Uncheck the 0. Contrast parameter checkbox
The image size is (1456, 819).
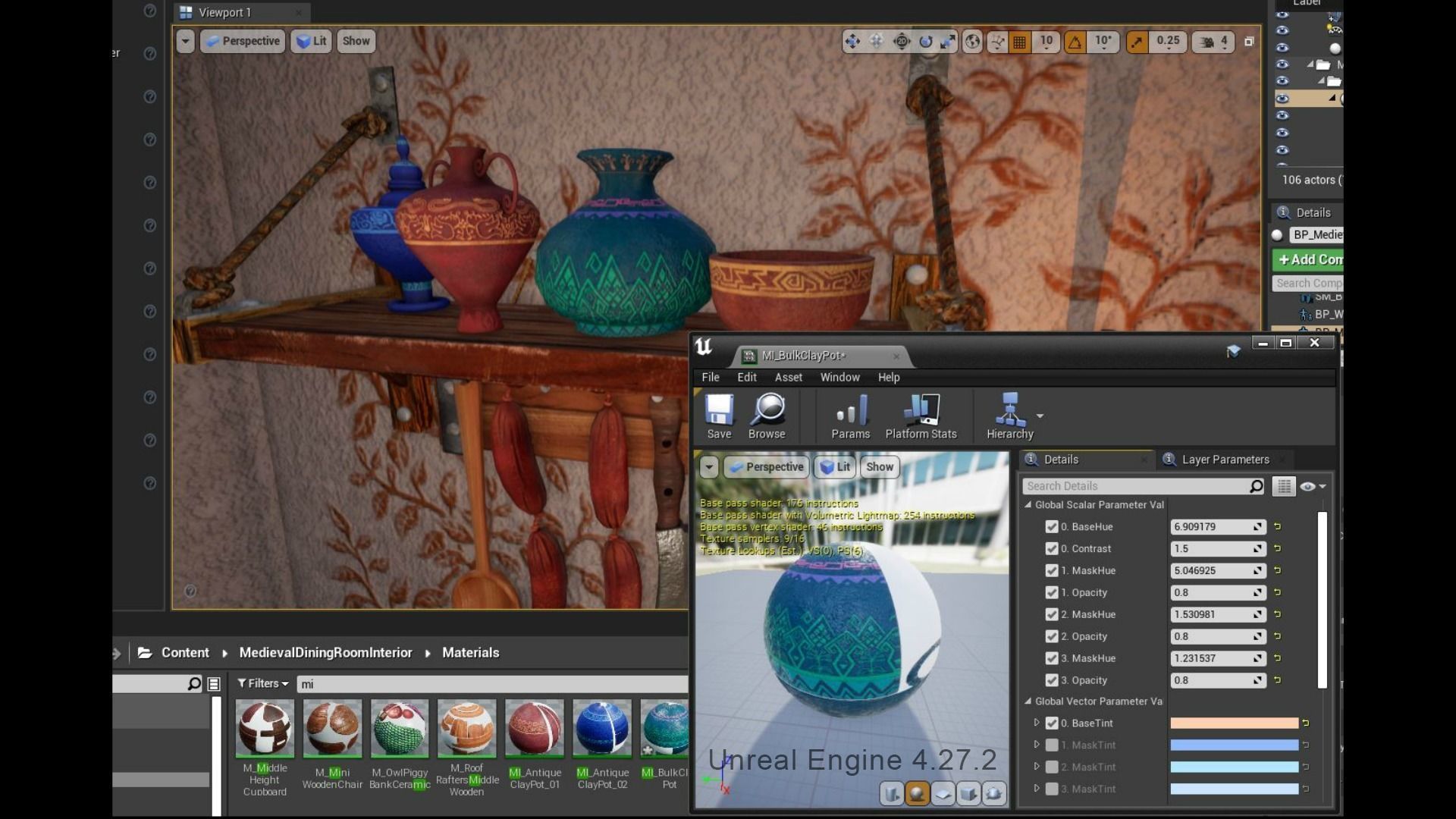1052,548
